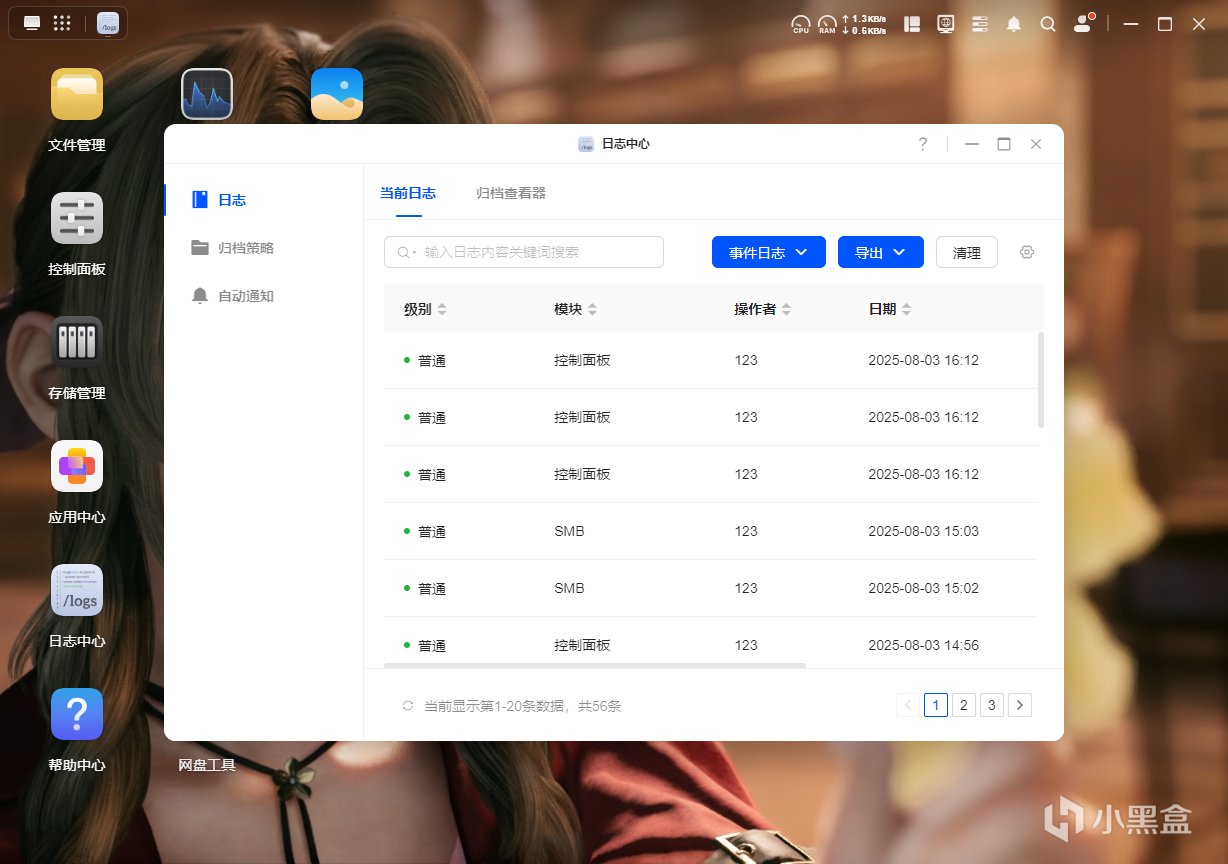Click the RAM usage indicator
This screenshot has height=864, width=1228.
(x=827, y=24)
